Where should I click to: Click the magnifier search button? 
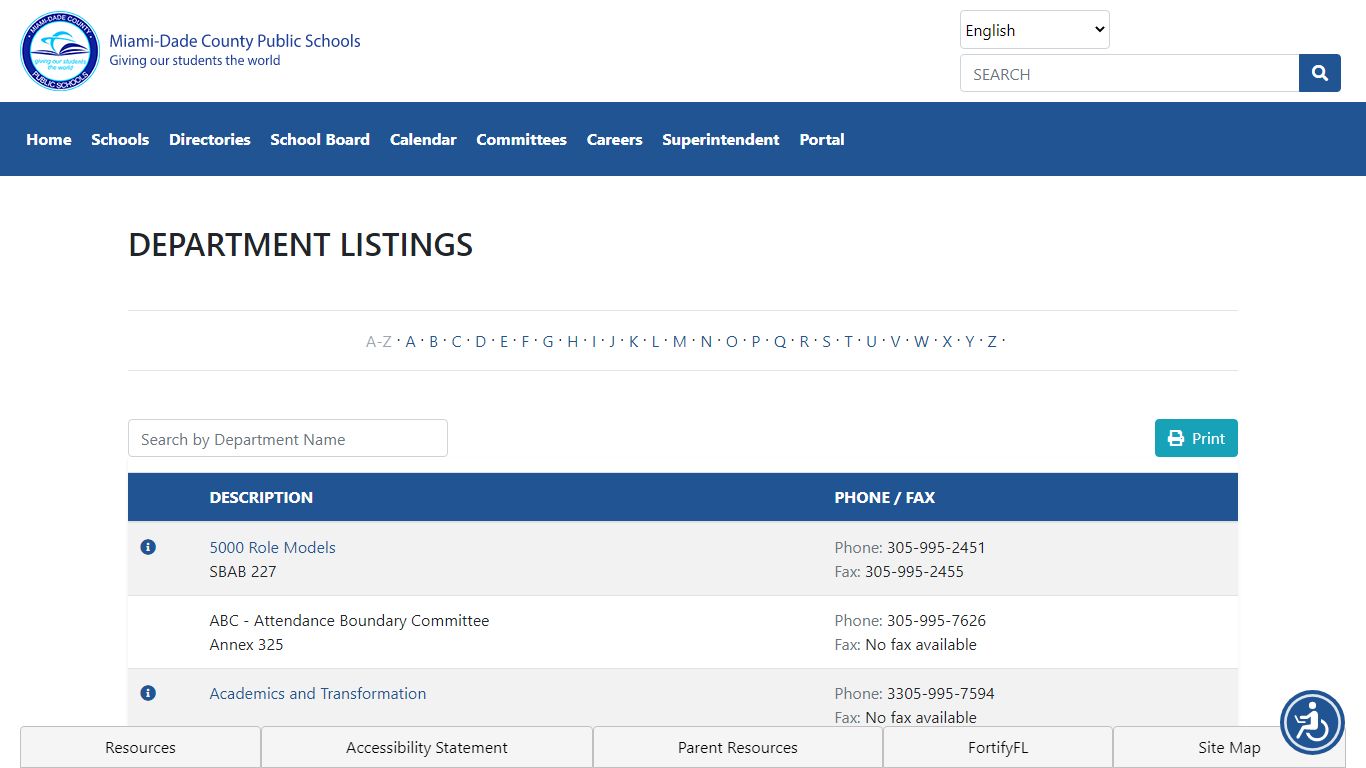tap(1320, 73)
